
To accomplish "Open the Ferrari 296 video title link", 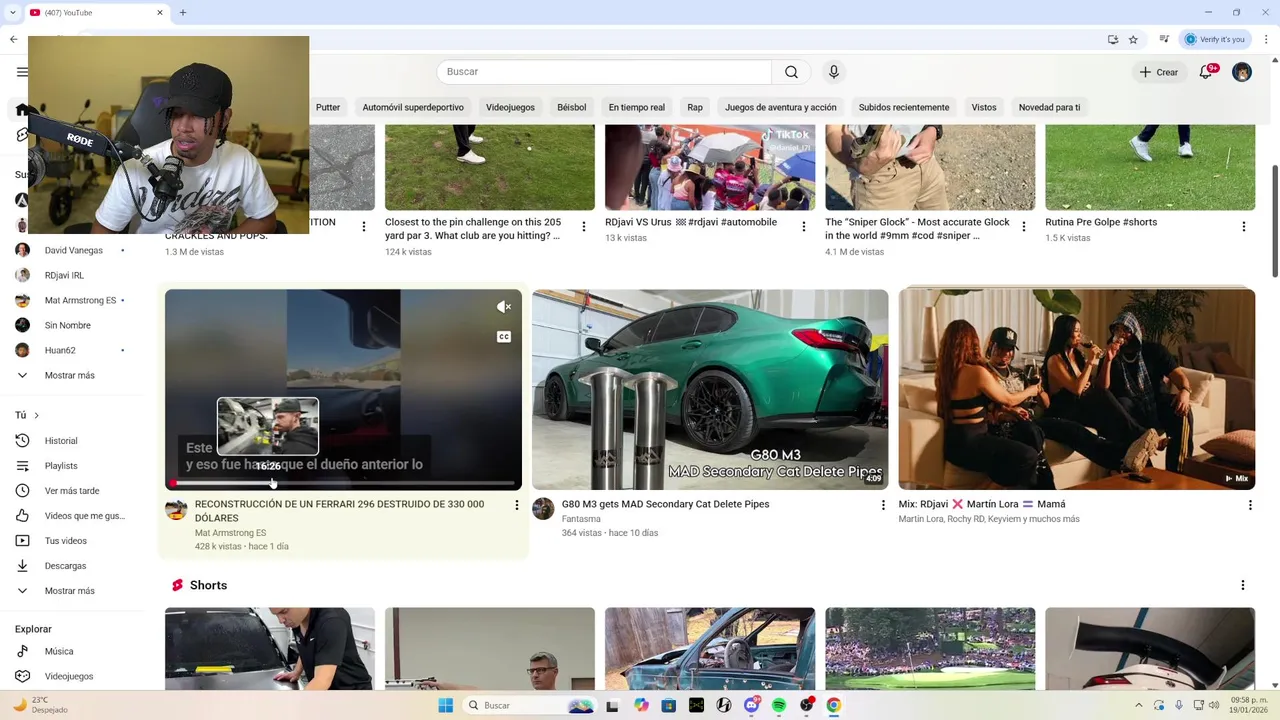I will click(339, 511).
